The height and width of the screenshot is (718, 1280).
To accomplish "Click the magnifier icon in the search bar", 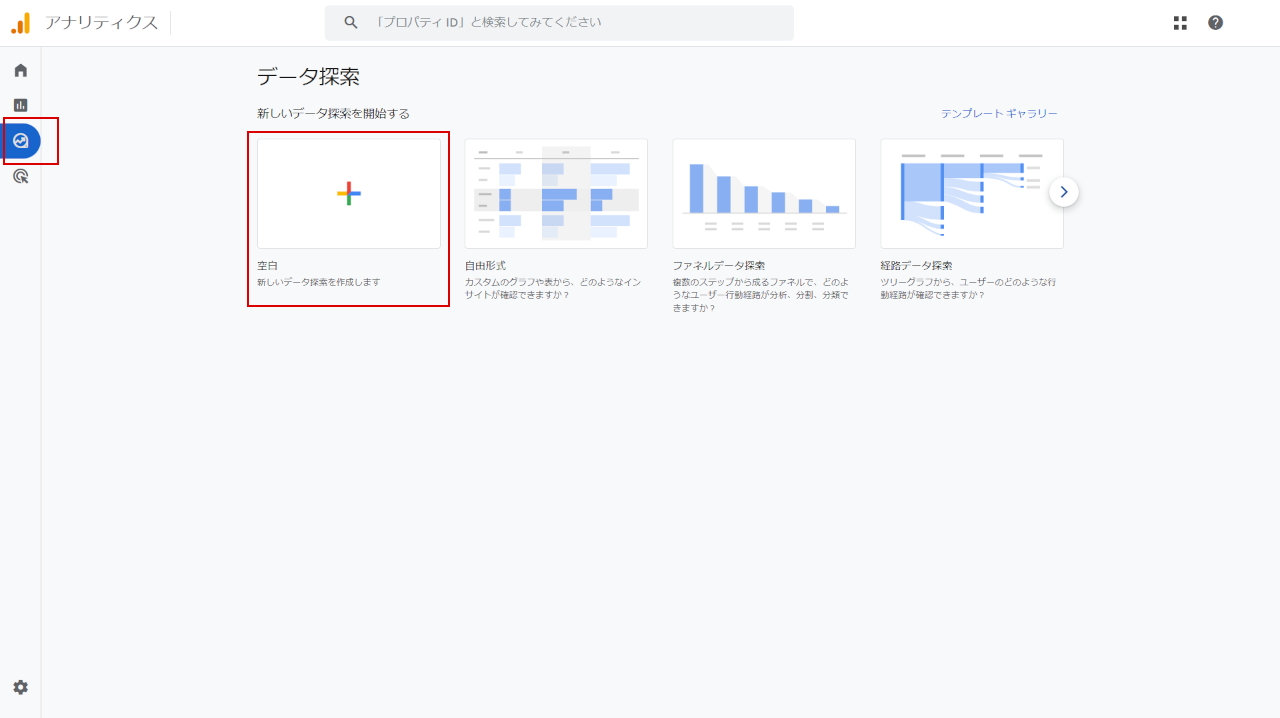I will pos(350,22).
